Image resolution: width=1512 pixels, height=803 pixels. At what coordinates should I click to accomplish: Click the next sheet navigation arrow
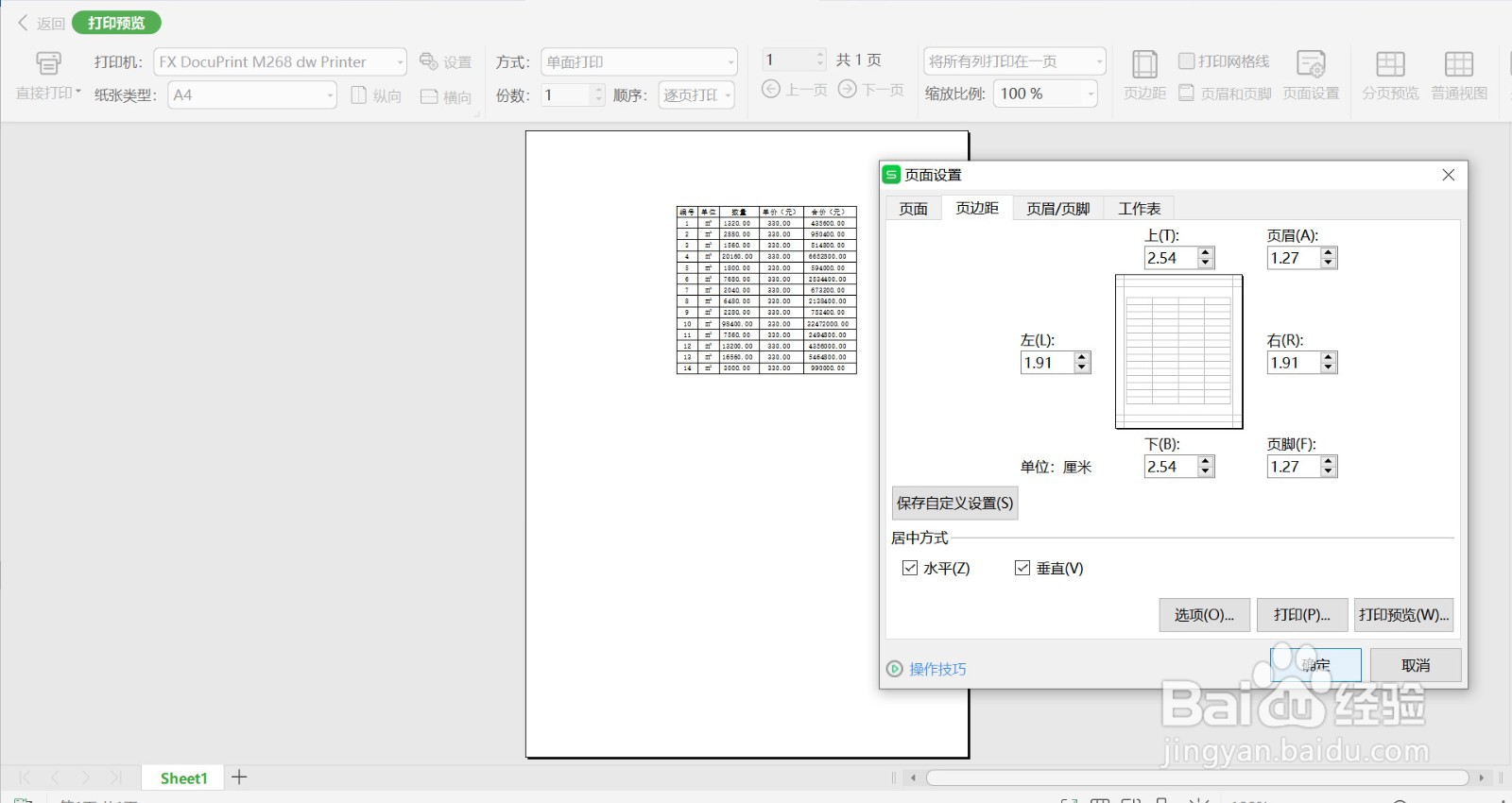[x=85, y=777]
